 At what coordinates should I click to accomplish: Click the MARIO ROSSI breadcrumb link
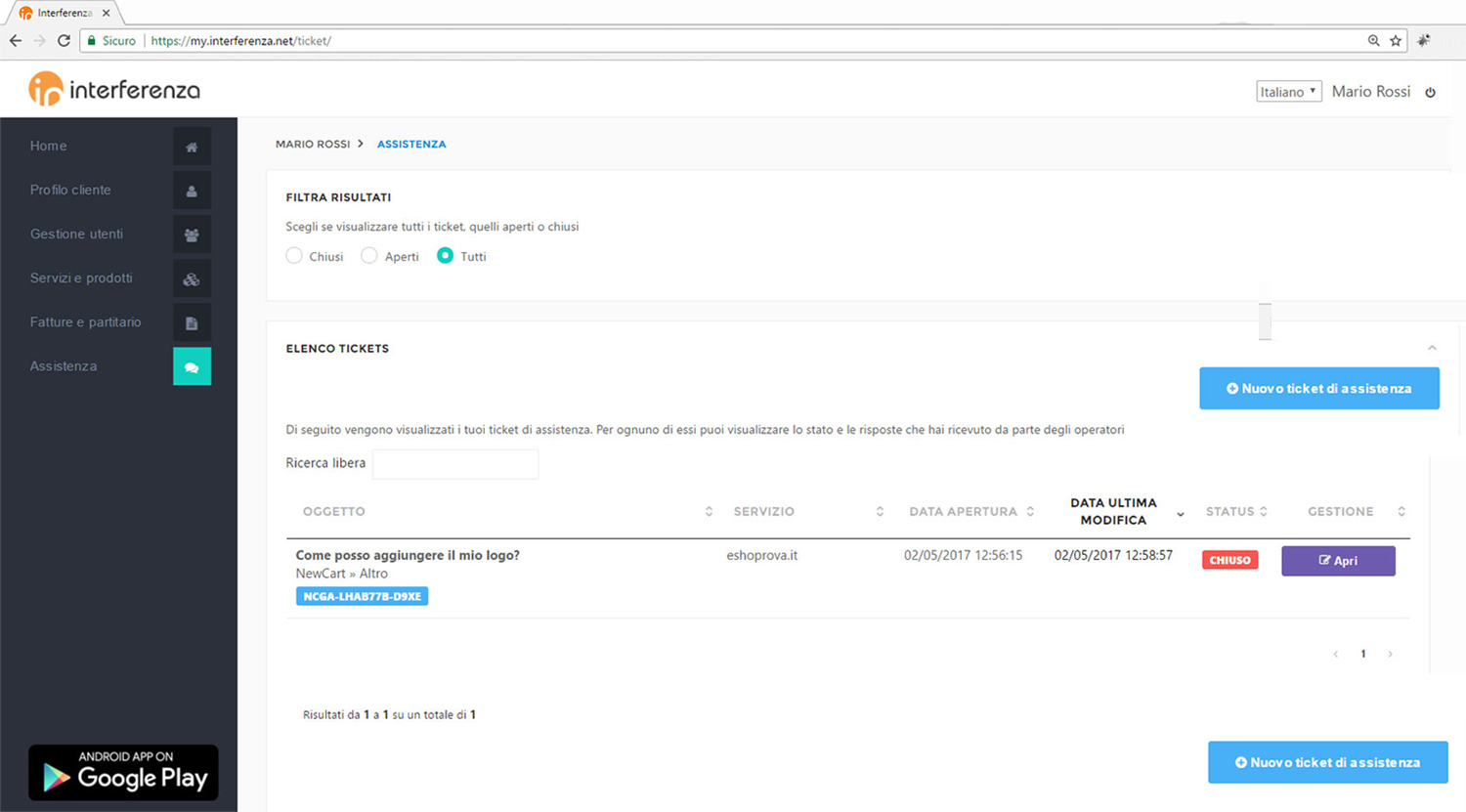coord(313,144)
